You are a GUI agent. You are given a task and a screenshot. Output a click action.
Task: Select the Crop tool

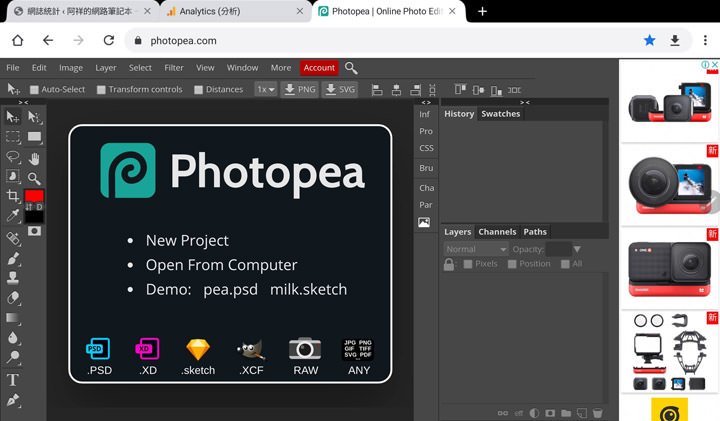[x=12, y=196]
